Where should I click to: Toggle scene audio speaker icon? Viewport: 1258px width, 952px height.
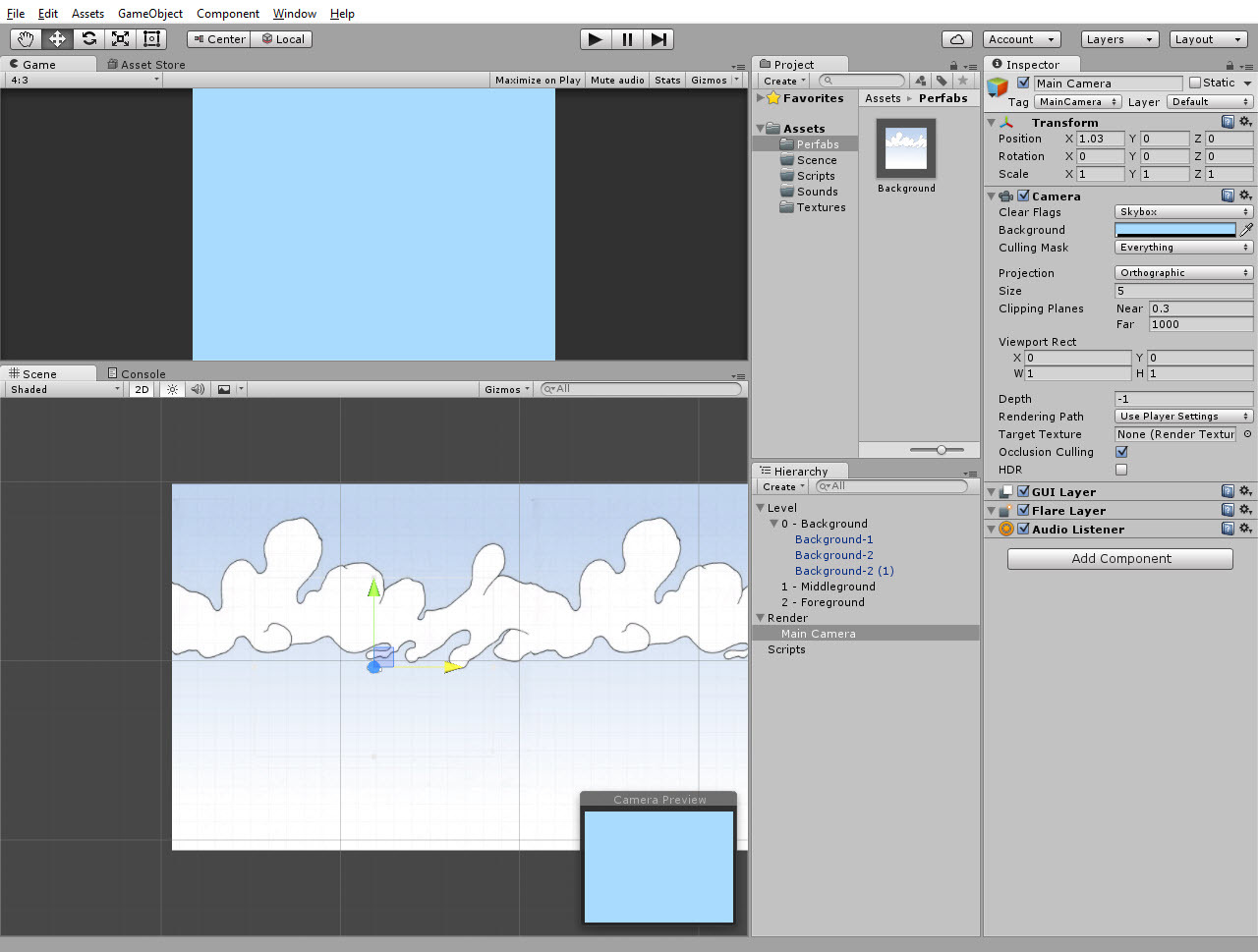[198, 390]
